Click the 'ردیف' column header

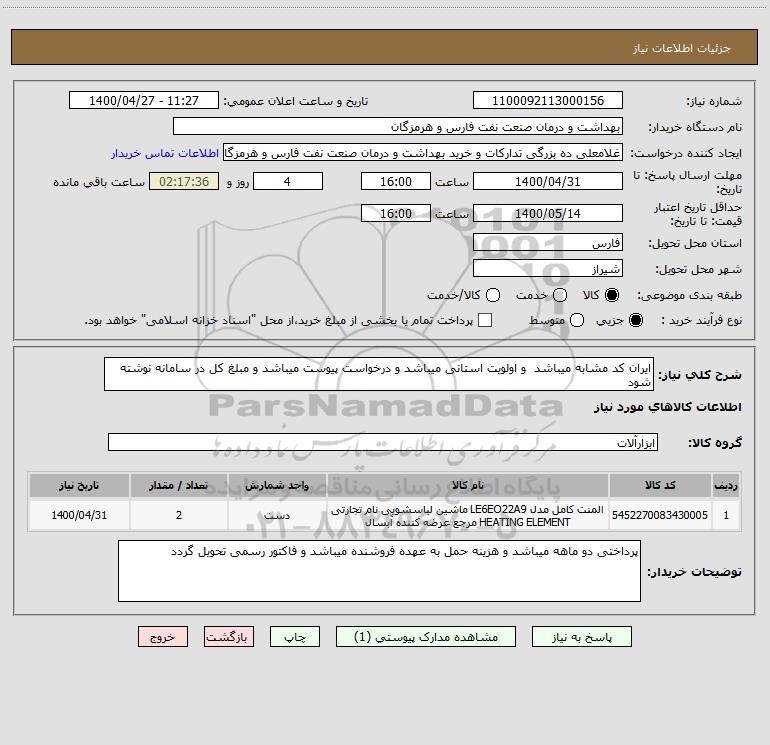(726, 485)
